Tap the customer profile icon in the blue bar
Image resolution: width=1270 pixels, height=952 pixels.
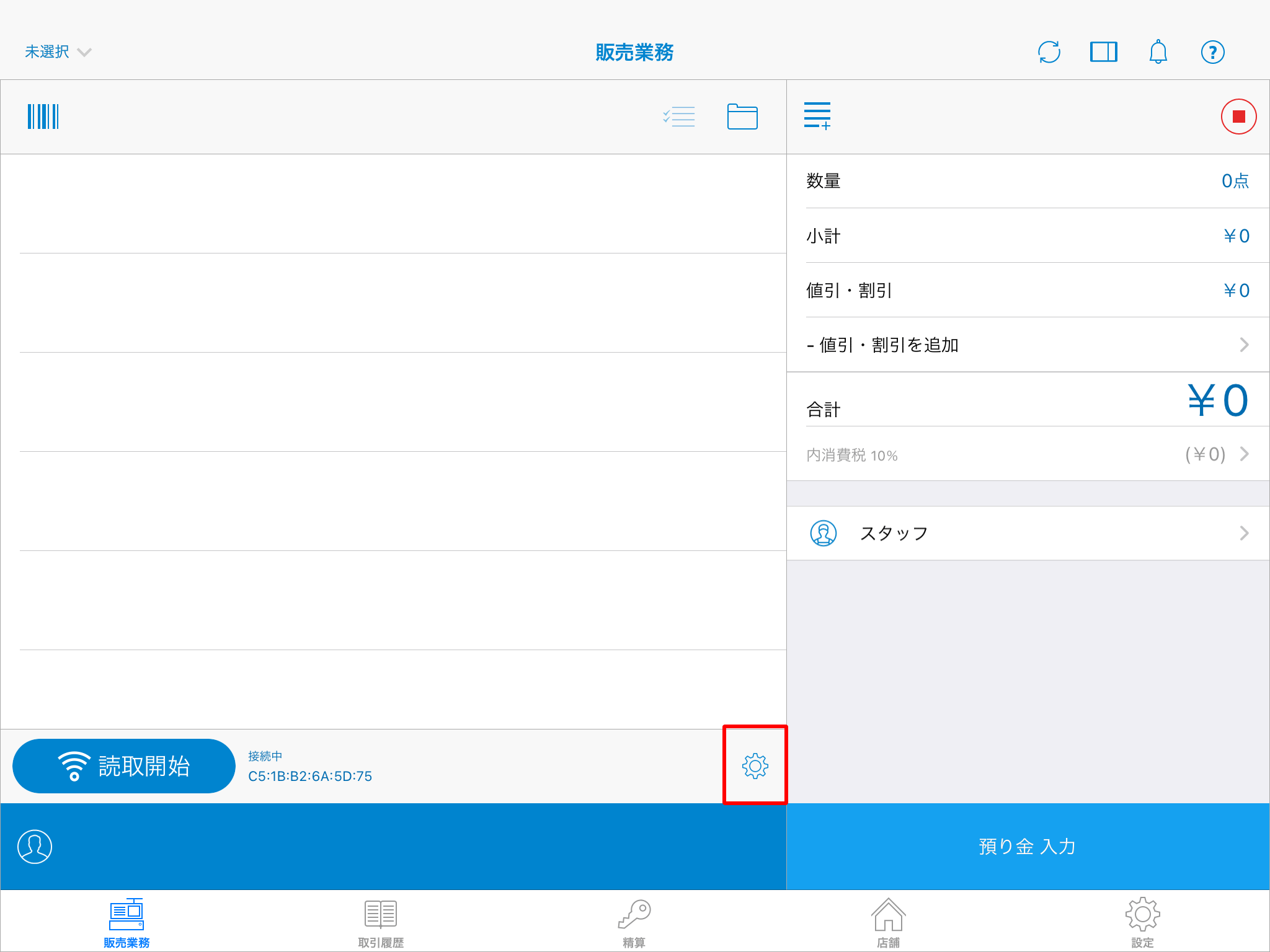[x=35, y=847]
